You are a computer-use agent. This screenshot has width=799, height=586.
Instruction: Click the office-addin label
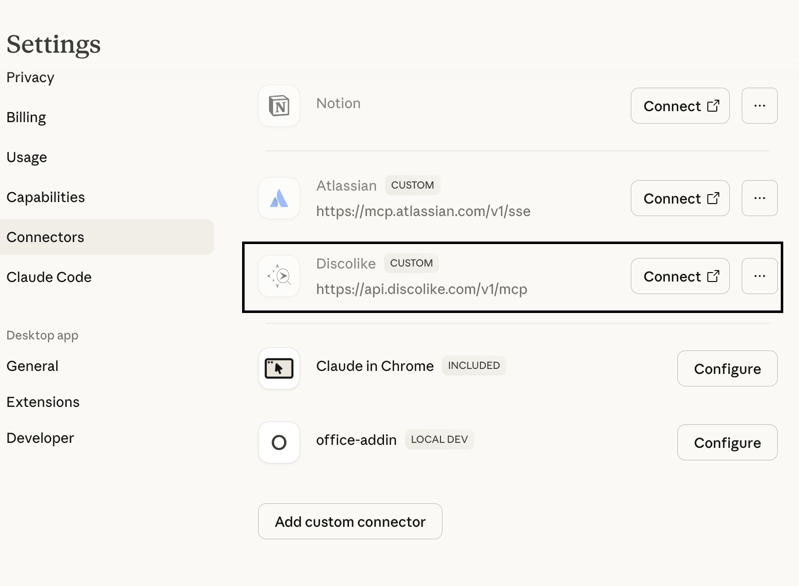click(356, 440)
